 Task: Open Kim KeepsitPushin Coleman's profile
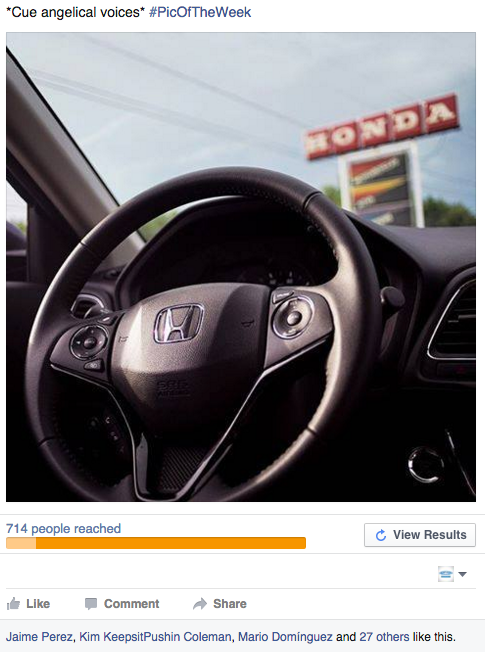pyautogui.click(x=155, y=637)
